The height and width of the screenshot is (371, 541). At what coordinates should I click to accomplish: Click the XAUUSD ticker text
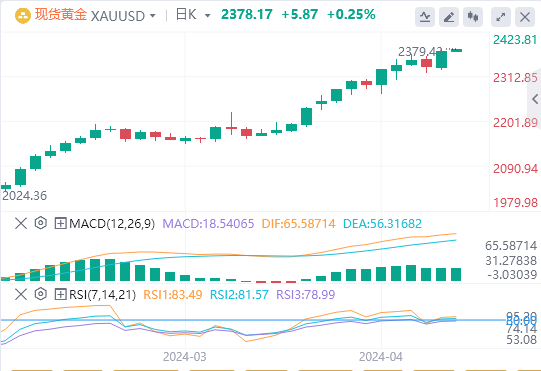(x=118, y=16)
